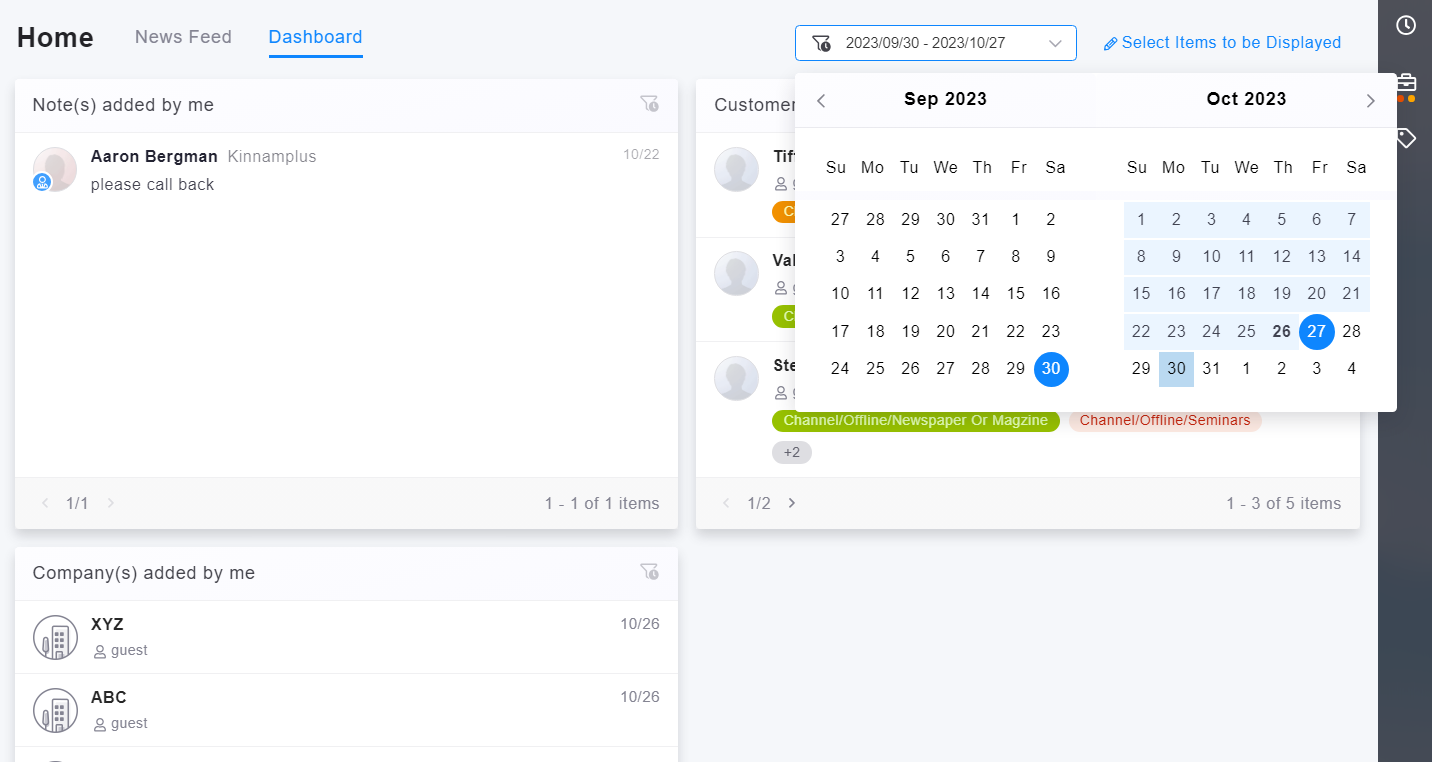
Task: Go to previous month in calendar
Action: 821,100
